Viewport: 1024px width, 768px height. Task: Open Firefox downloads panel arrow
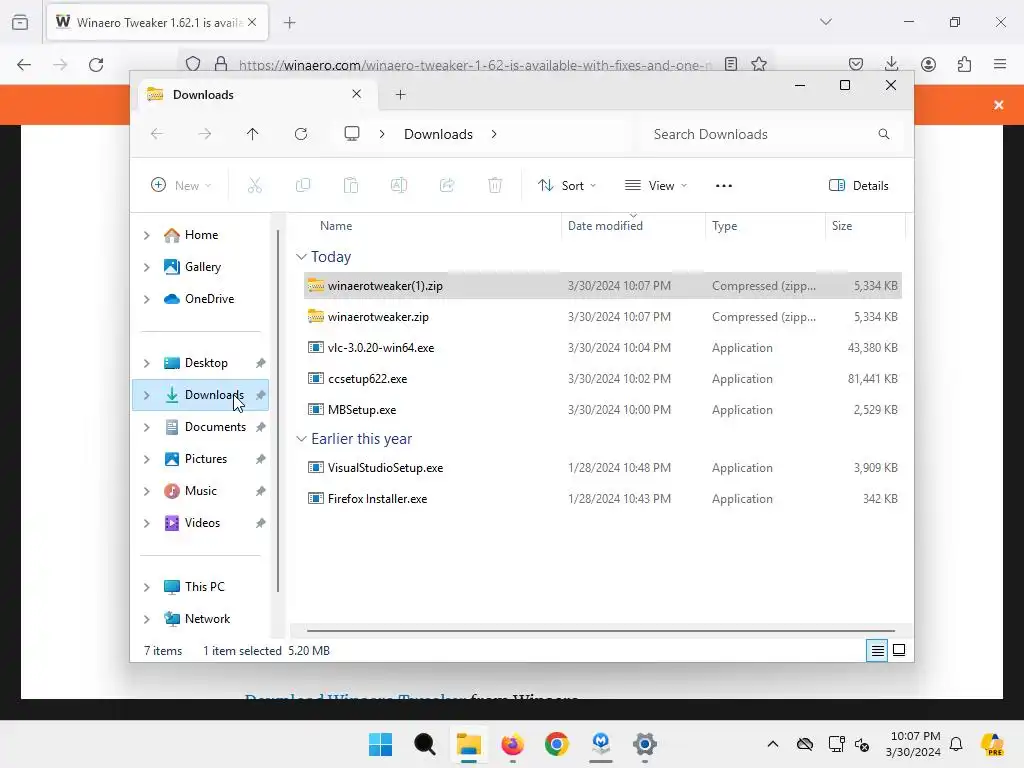point(891,64)
